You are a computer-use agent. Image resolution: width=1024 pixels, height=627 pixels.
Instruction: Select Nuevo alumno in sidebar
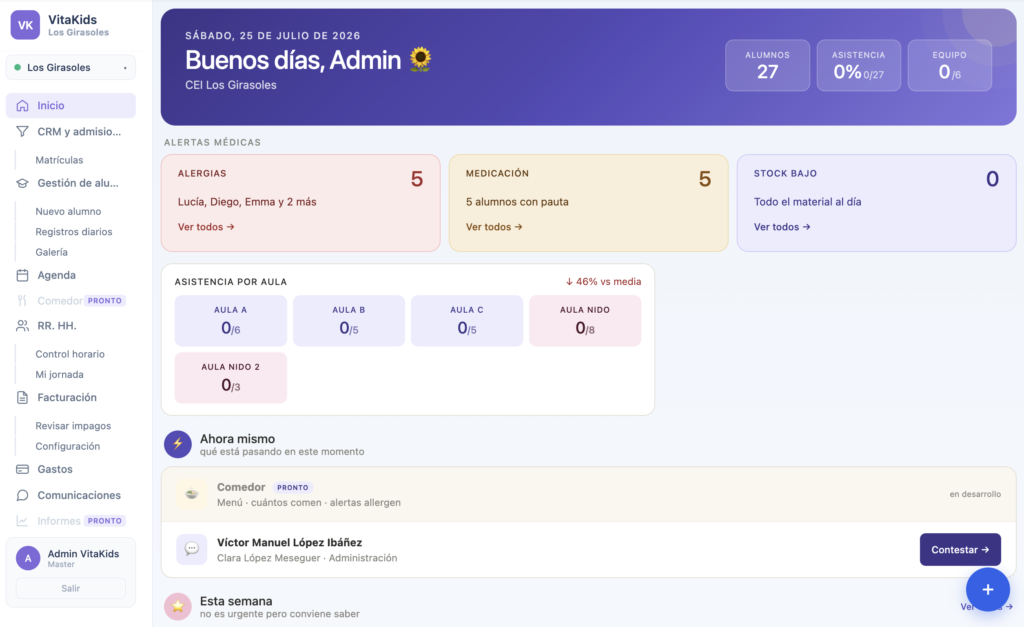tap(68, 212)
